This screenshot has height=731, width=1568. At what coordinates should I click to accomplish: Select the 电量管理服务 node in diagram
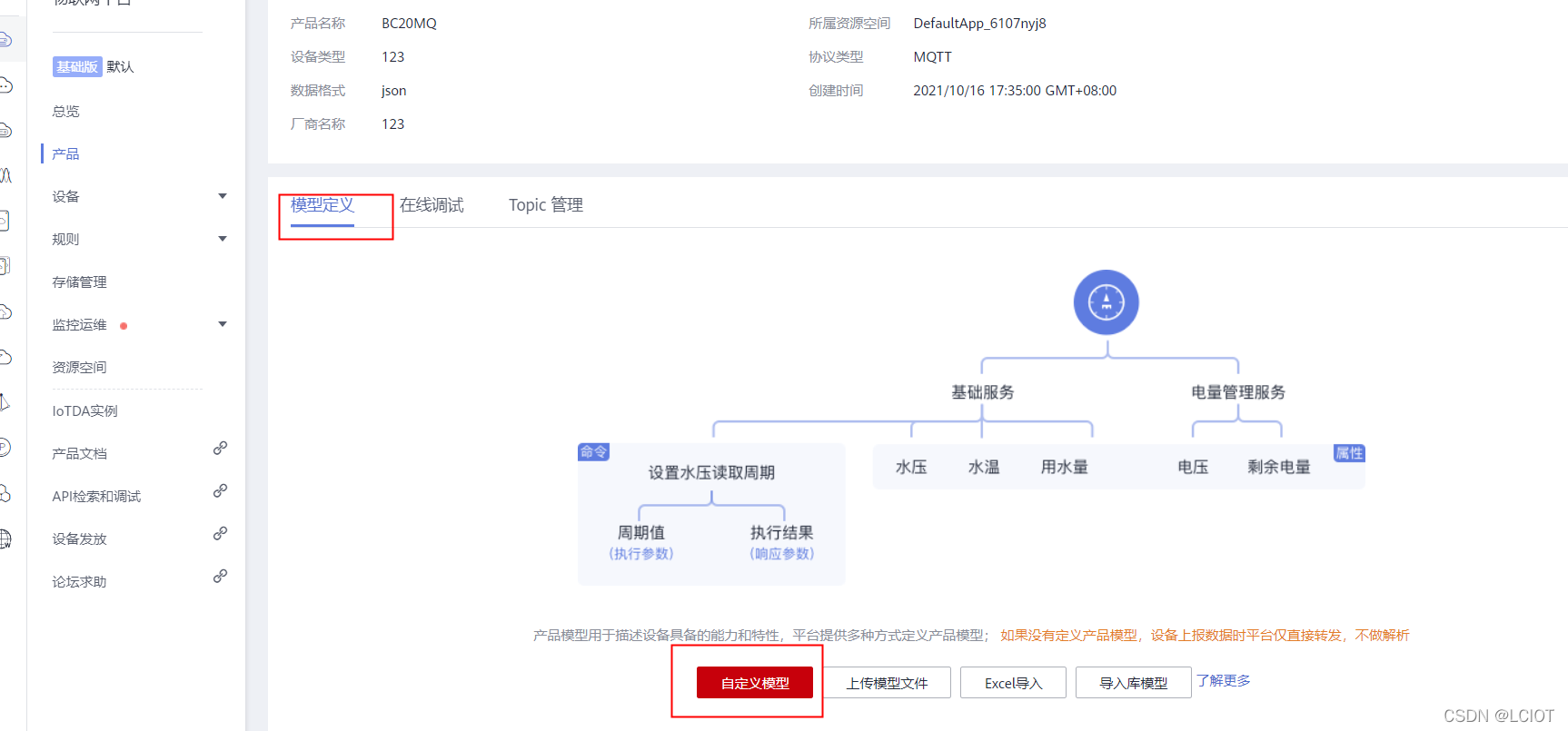1238,392
